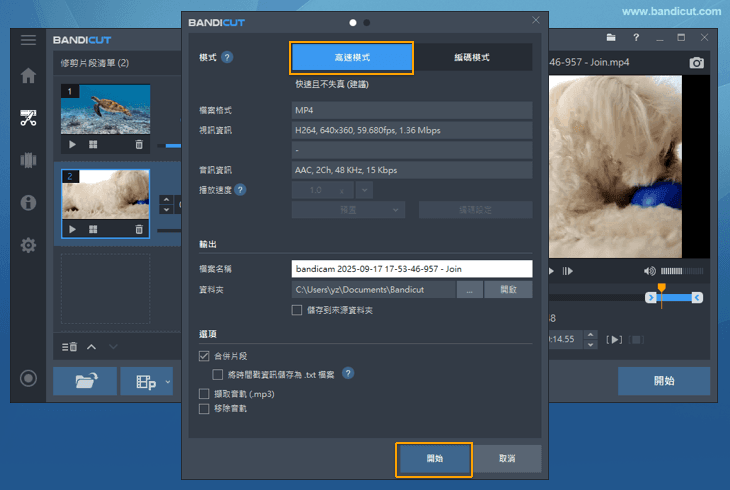Click the Bandicam record circle icon
730x490 pixels.
tap(28, 378)
